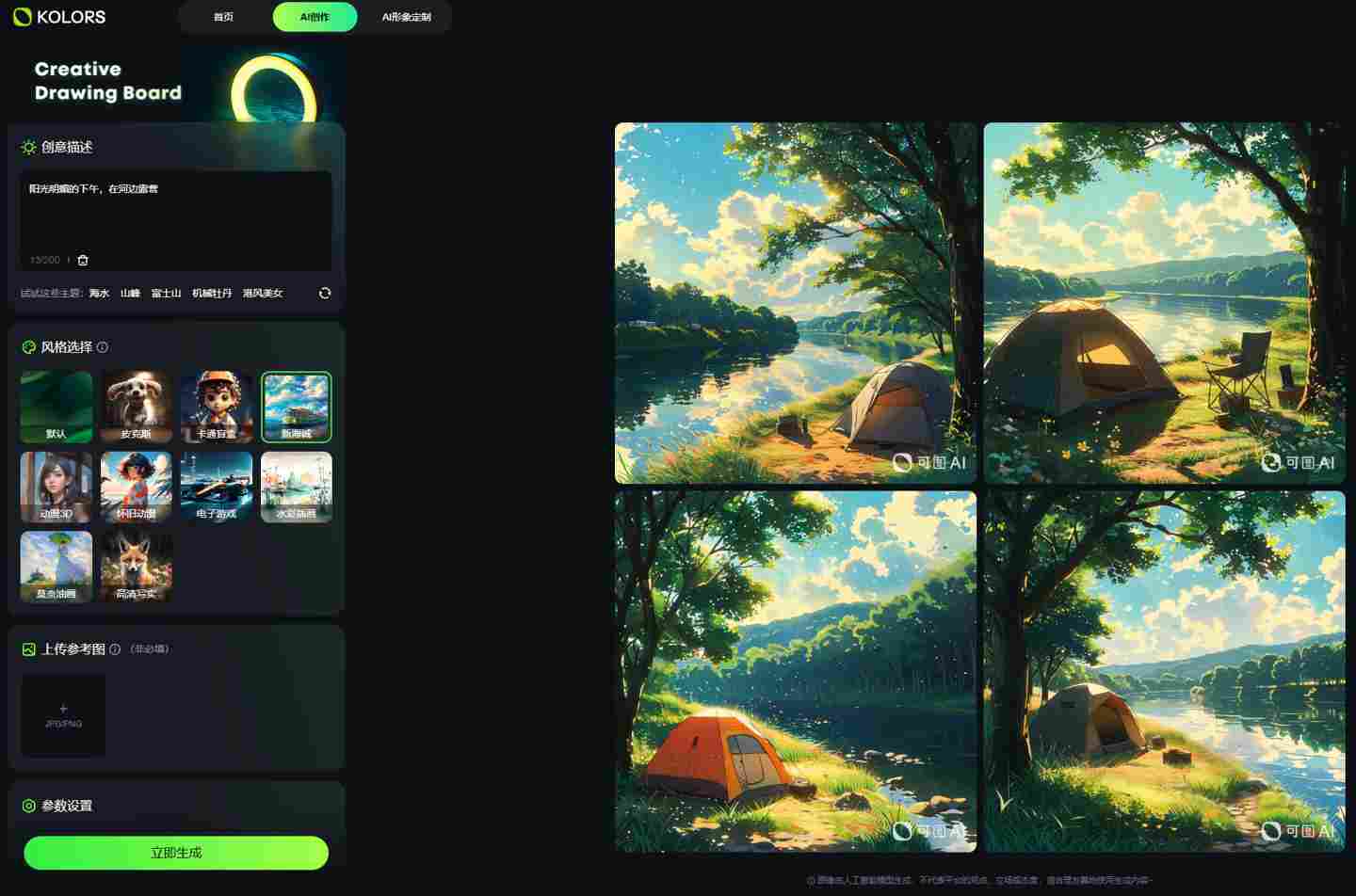Screen dimensions: 1356x896
Task: Select the 新海诚 style thumbnail
Action: (297, 407)
